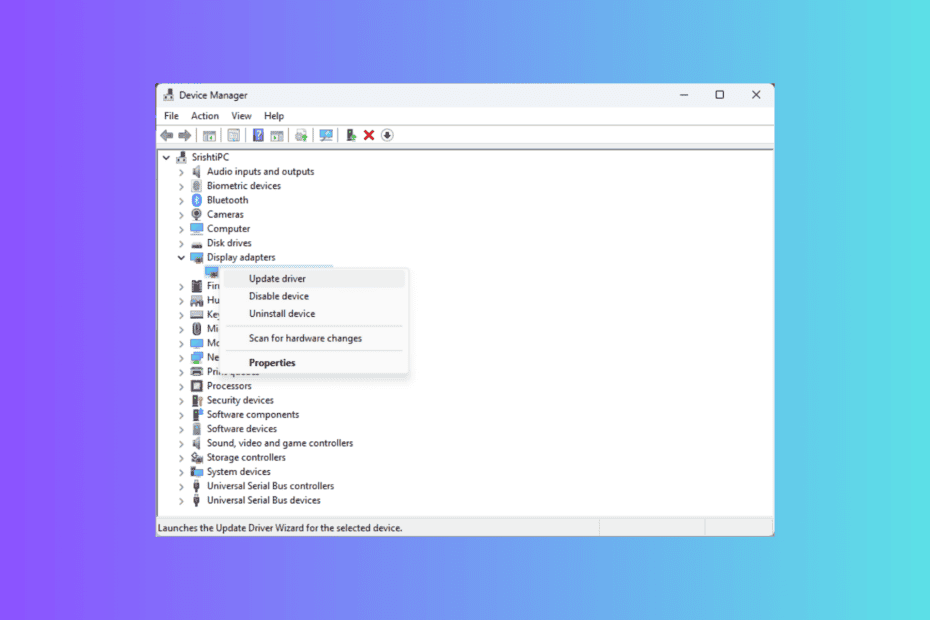
Task: Expand Universal Serial Bus controllers
Action: click(182, 485)
